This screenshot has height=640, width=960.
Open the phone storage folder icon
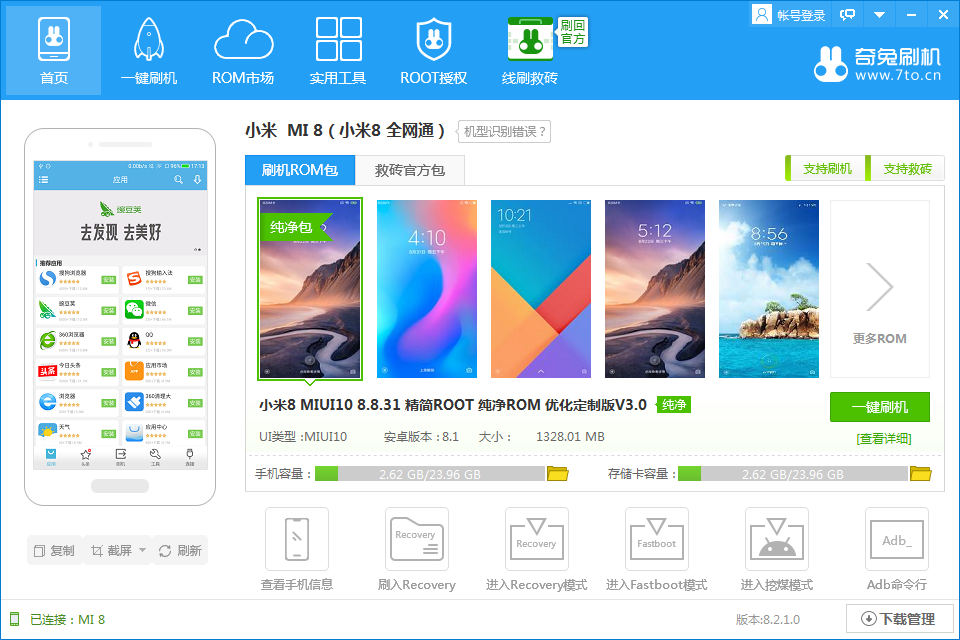(557, 474)
